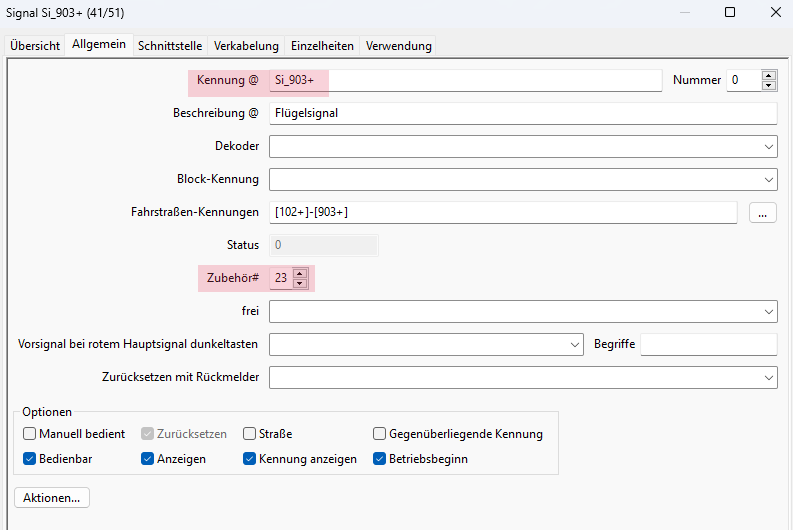Click into the Begriffe input field
This screenshot has height=530, width=793.
coord(708,345)
